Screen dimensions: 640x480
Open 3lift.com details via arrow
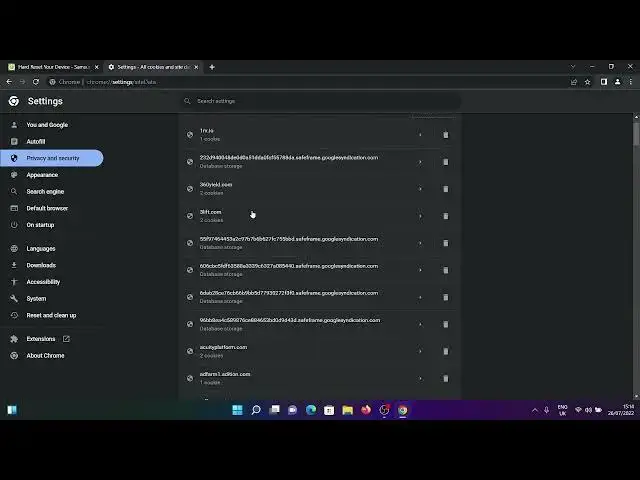(420, 216)
